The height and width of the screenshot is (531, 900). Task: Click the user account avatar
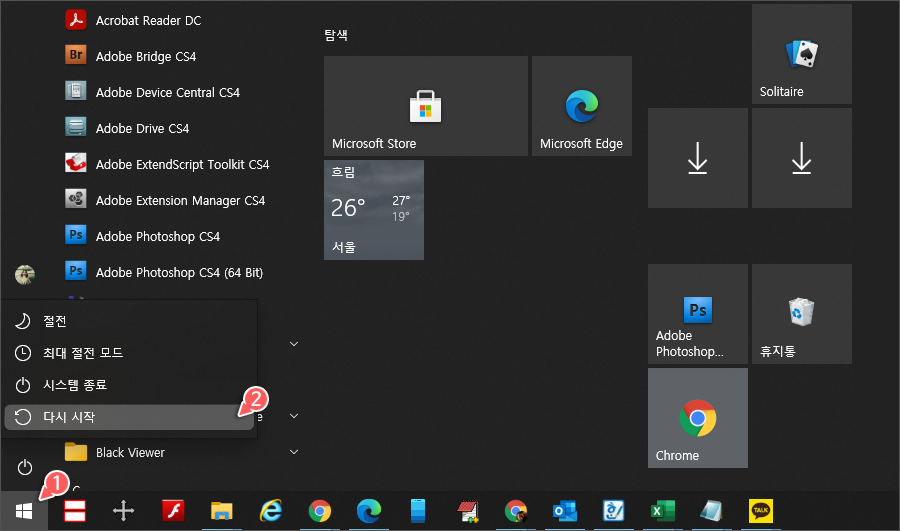coord(25,275)
